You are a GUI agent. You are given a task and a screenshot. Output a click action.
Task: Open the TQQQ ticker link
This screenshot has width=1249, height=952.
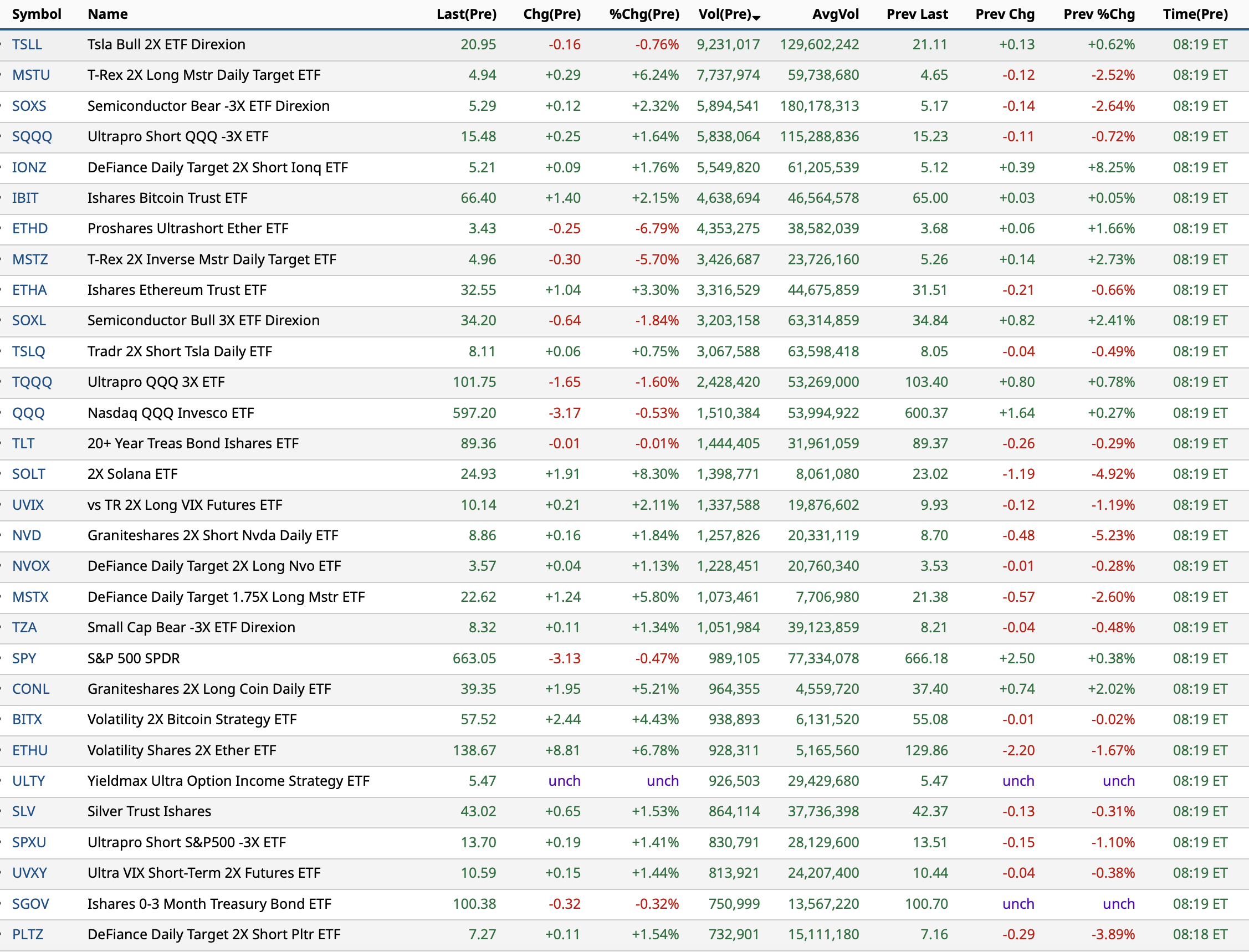click(x=32, y=382)
